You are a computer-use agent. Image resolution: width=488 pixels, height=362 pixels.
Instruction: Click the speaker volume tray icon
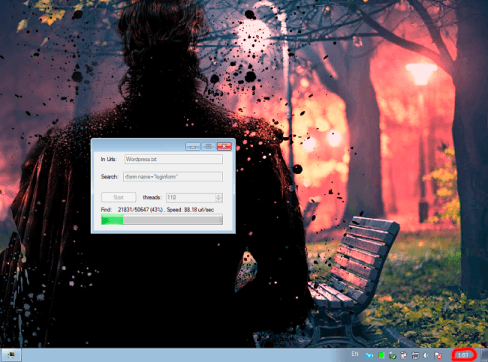pyautogui.click(x=426, y=356)
